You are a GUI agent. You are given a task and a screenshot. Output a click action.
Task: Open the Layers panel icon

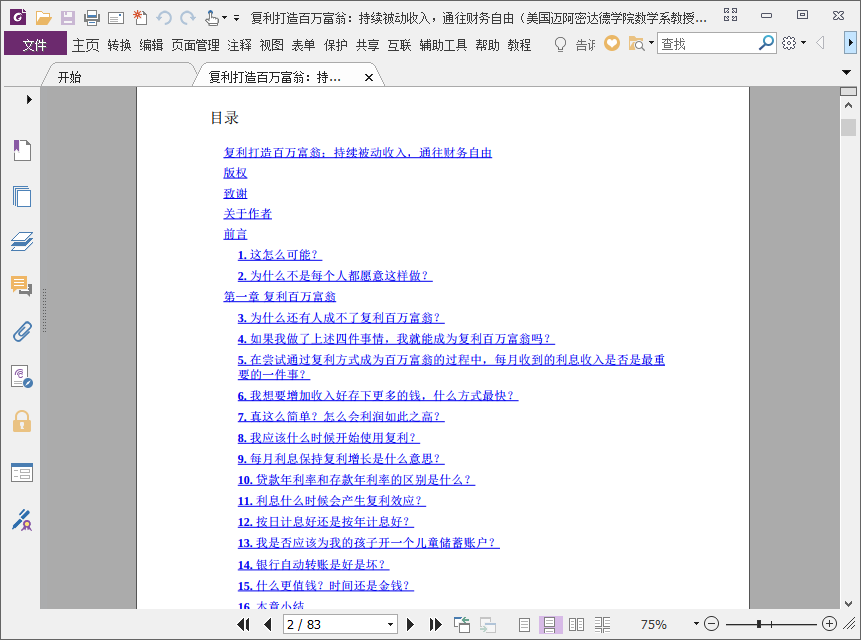coord(22,241)
